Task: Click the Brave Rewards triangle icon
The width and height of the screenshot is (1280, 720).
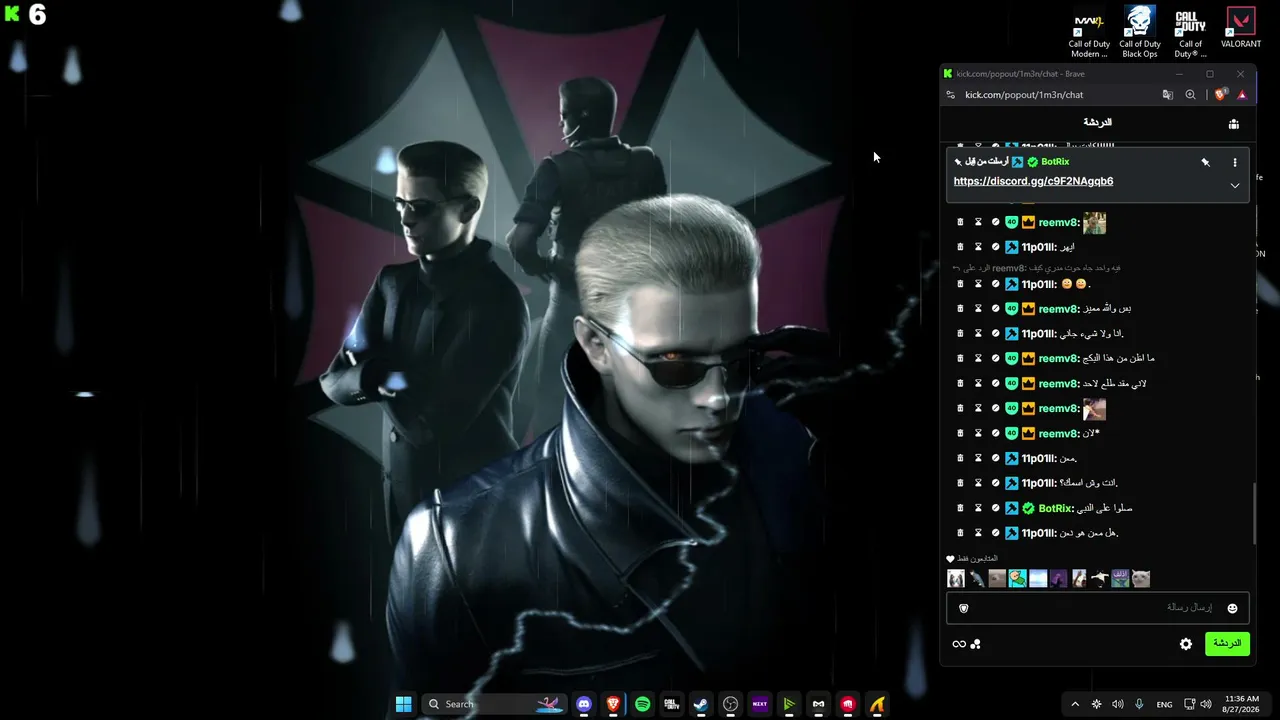Action: pyautogui.click(x=1242, y=95)
